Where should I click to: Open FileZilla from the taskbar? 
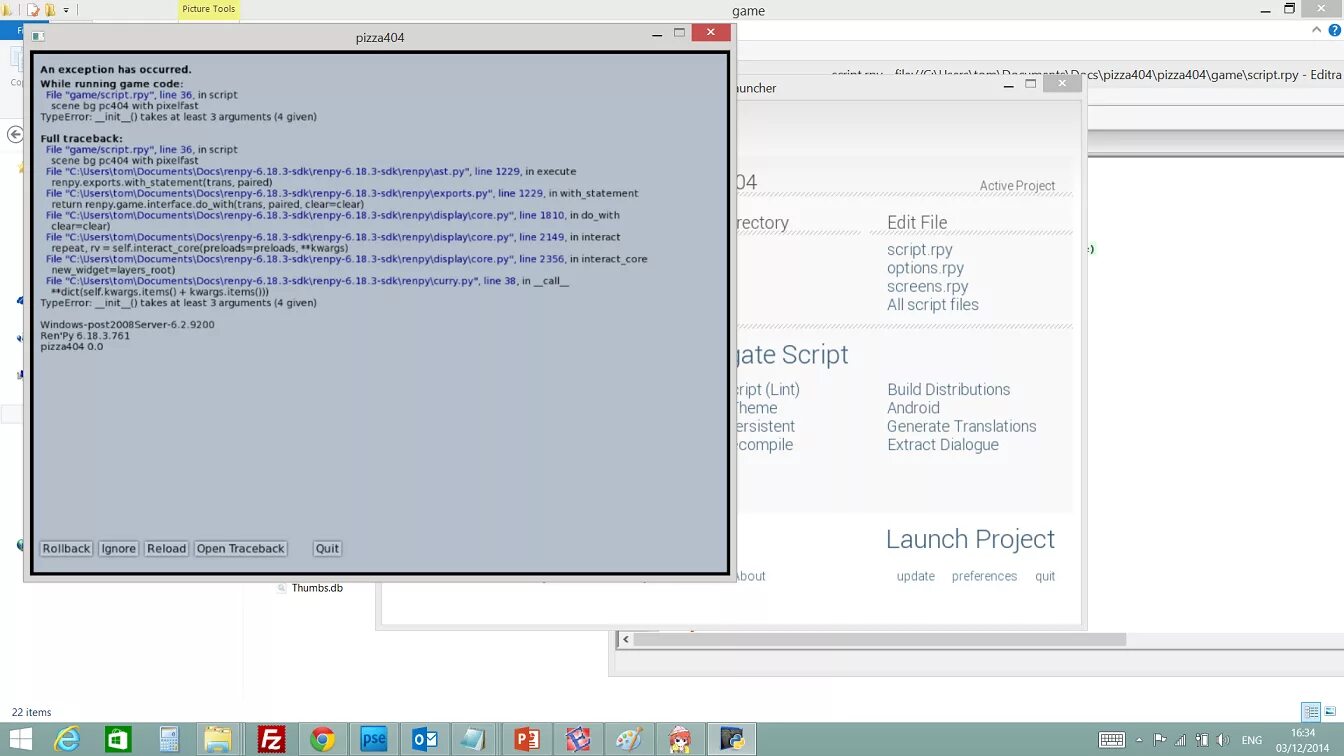tap(270, 739)
